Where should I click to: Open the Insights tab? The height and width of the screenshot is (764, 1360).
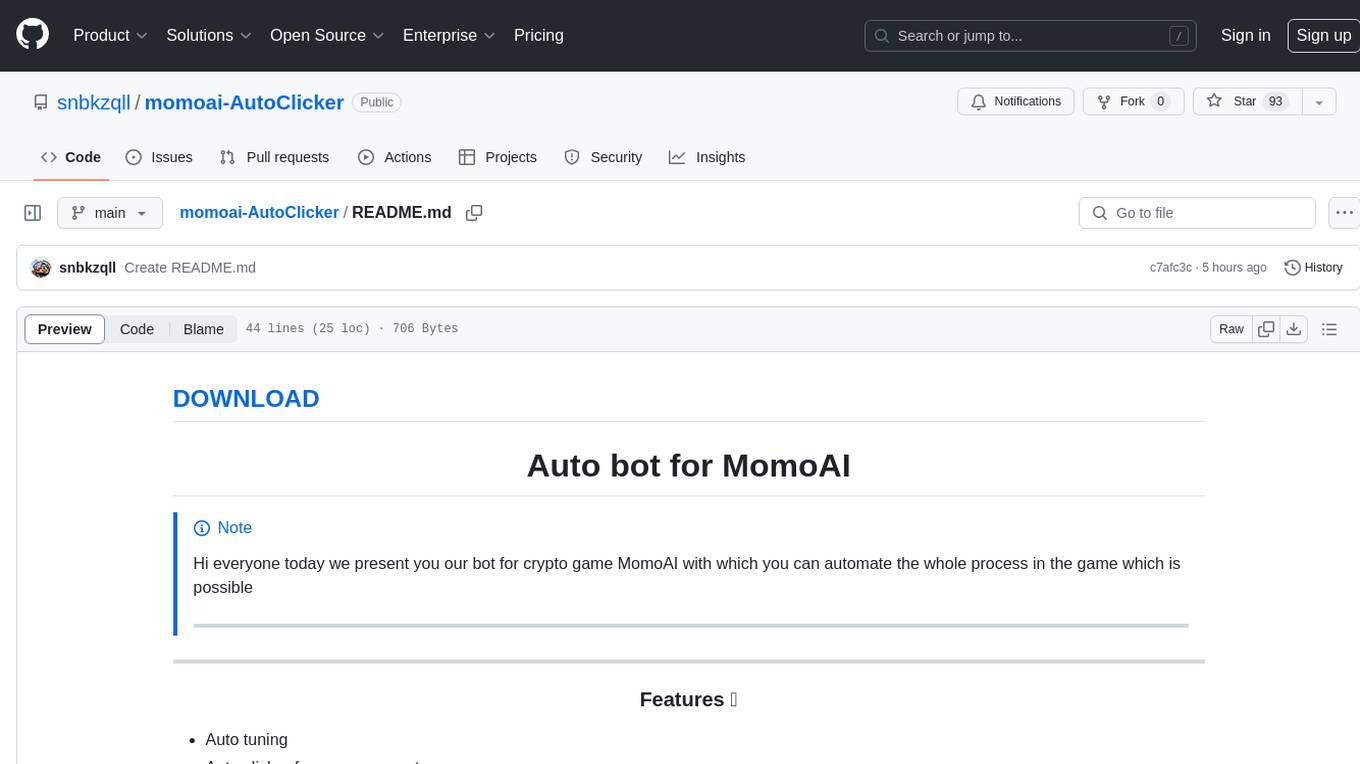pos(707,157)
